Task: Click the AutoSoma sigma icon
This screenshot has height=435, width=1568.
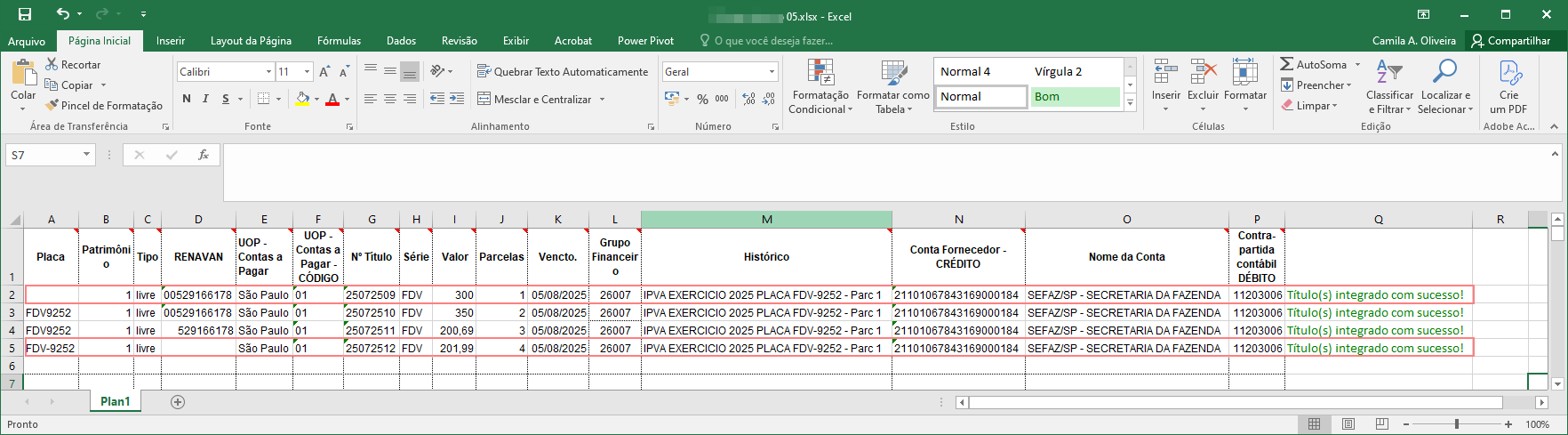Action: pos(1286,64)
